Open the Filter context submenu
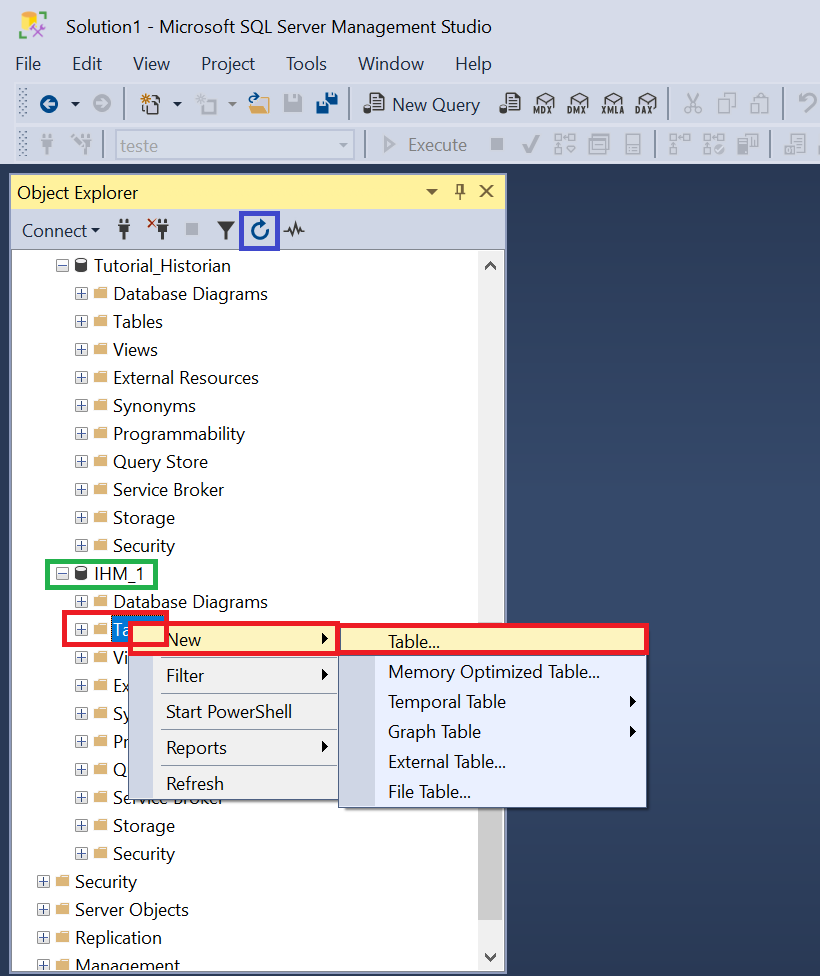This screenshot has height=976, width=820. point(234,675)
